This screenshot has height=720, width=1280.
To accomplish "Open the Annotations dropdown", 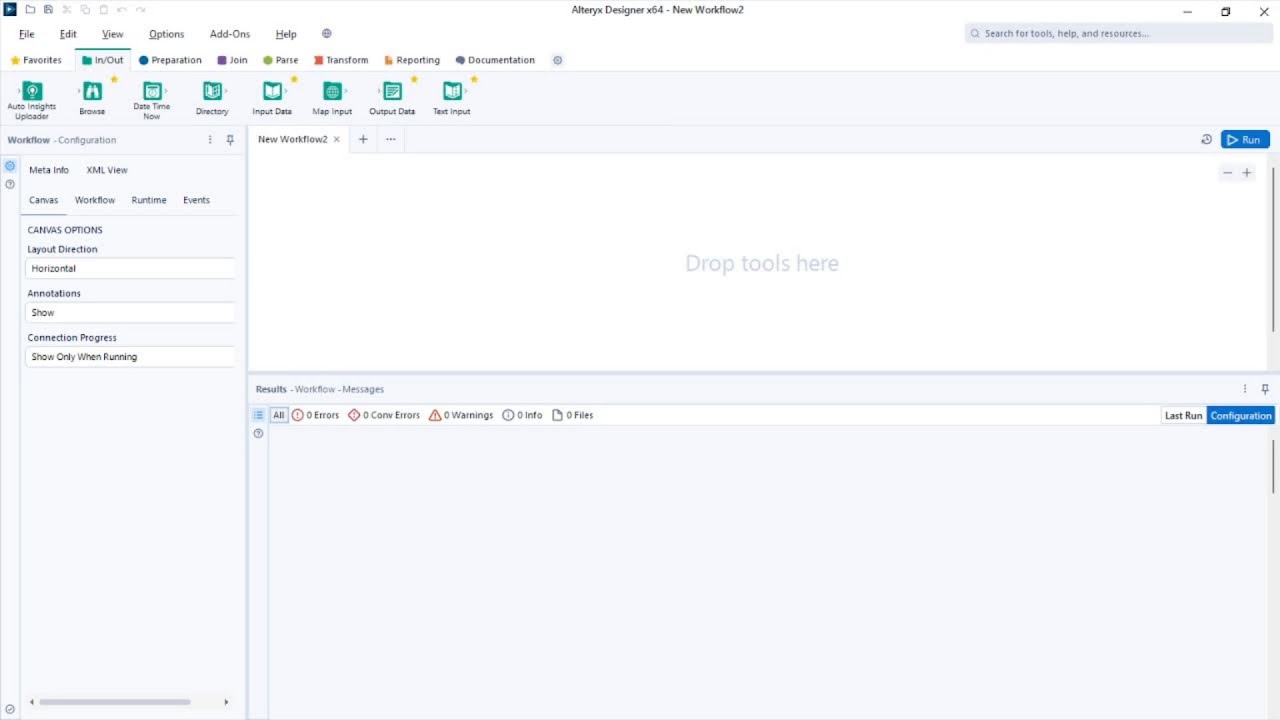I will pyautogui.click(x=131, y=312).
